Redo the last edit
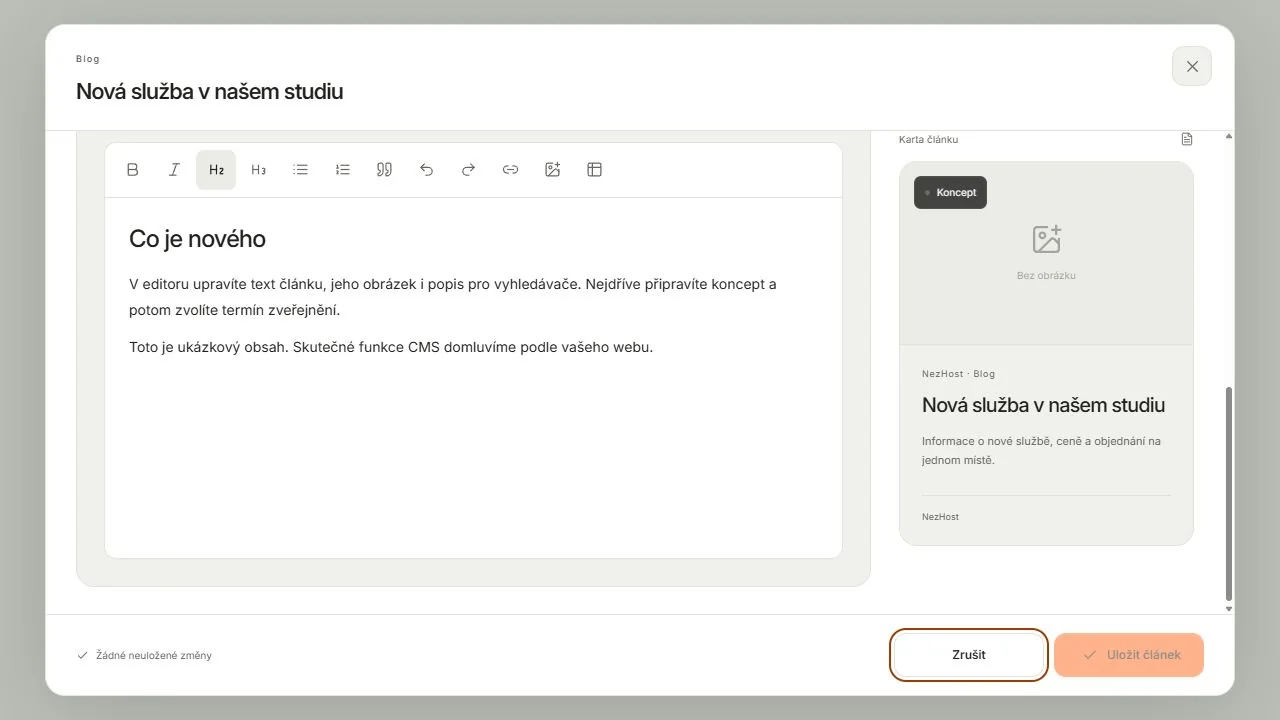This screenshot has height=720, width=1280. click(x=468, y=170)
